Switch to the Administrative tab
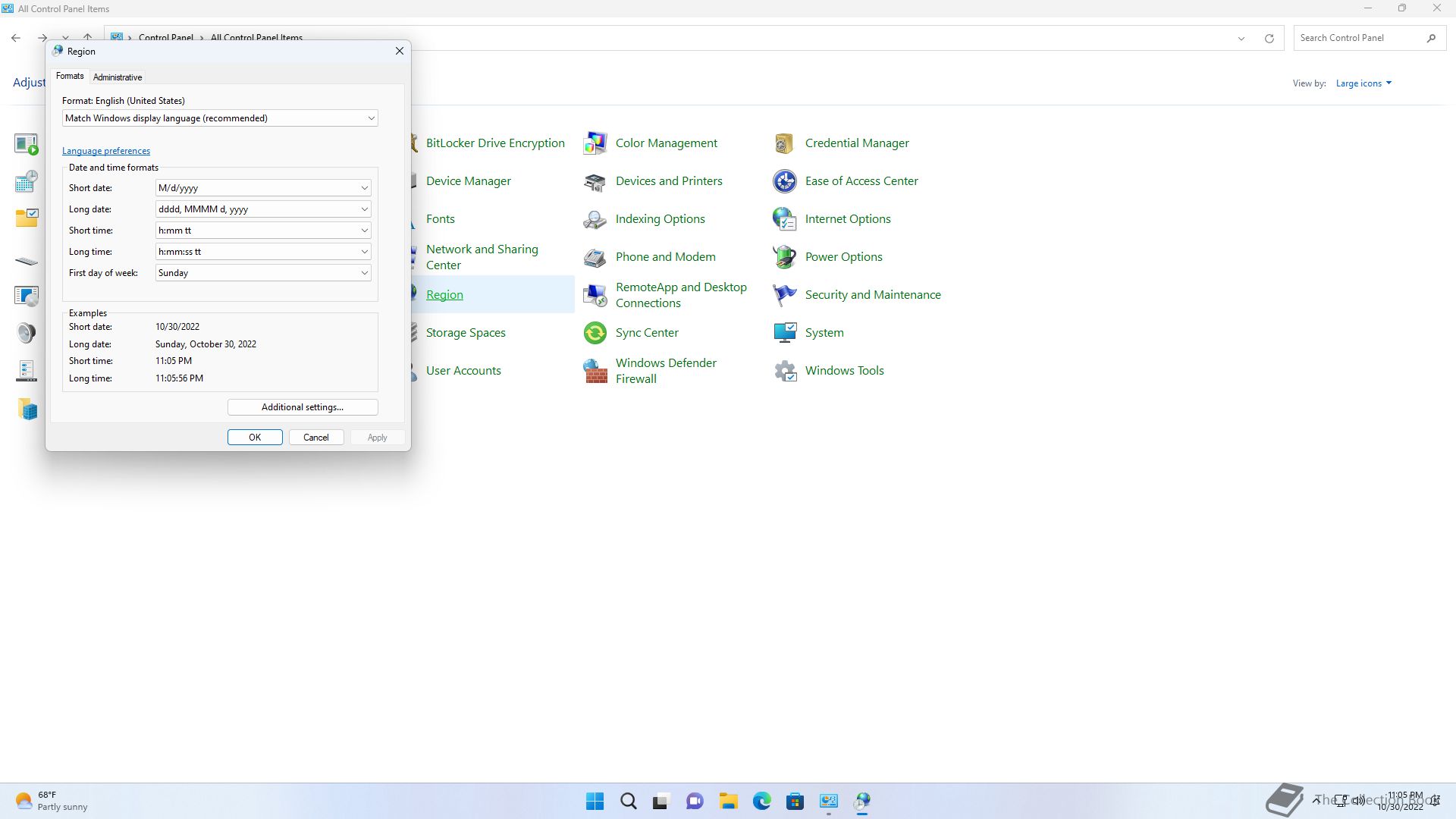 [118, 77]
